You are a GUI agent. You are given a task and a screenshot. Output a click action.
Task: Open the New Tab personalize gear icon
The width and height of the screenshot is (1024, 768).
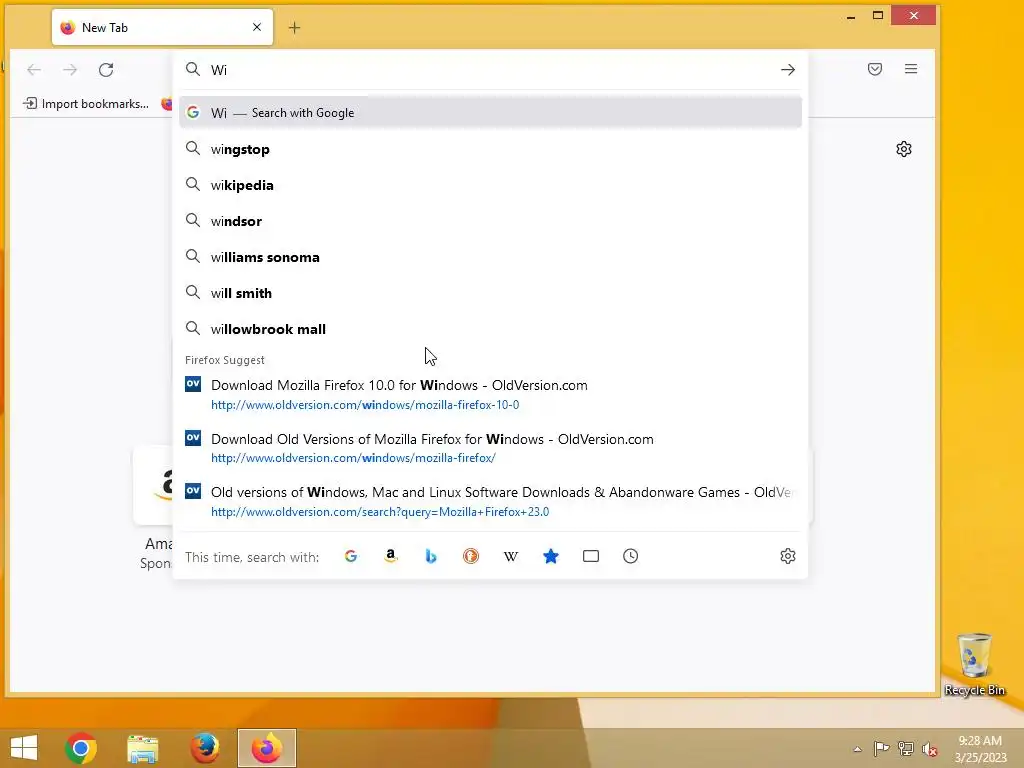tap(904, 149)
